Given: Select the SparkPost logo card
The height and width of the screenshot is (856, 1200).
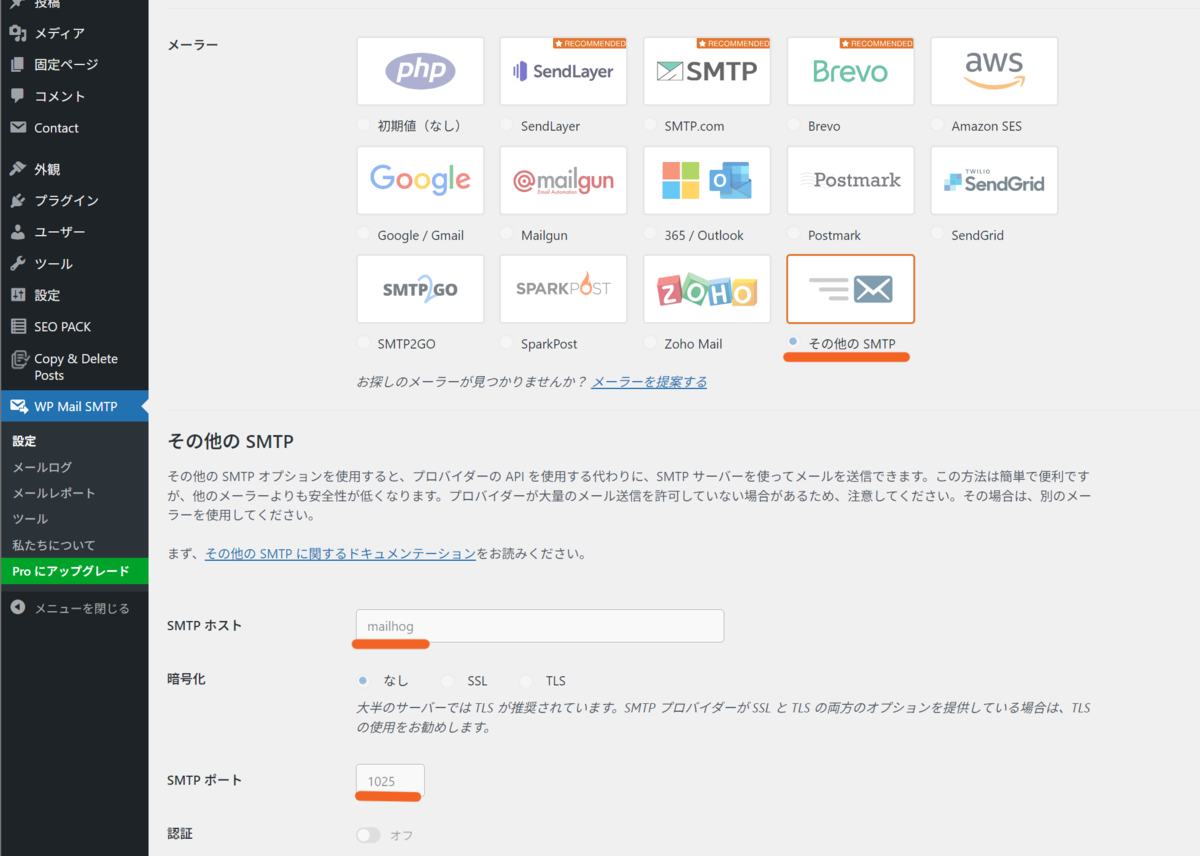Looking at the screenshot, I should click(563, 289).
